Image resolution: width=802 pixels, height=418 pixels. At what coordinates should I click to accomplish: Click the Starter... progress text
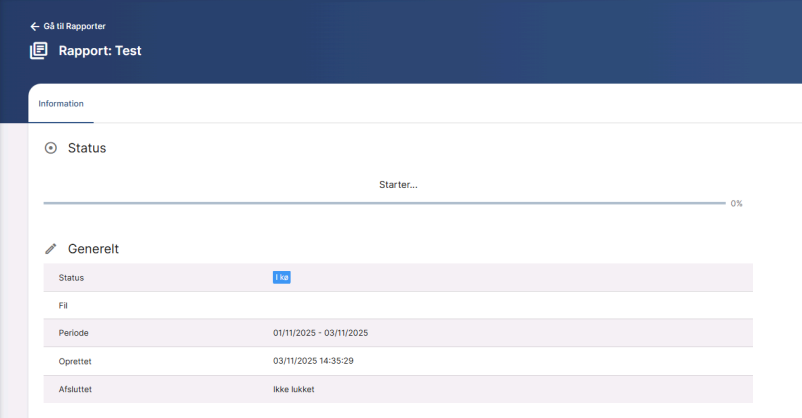point(398,185)
